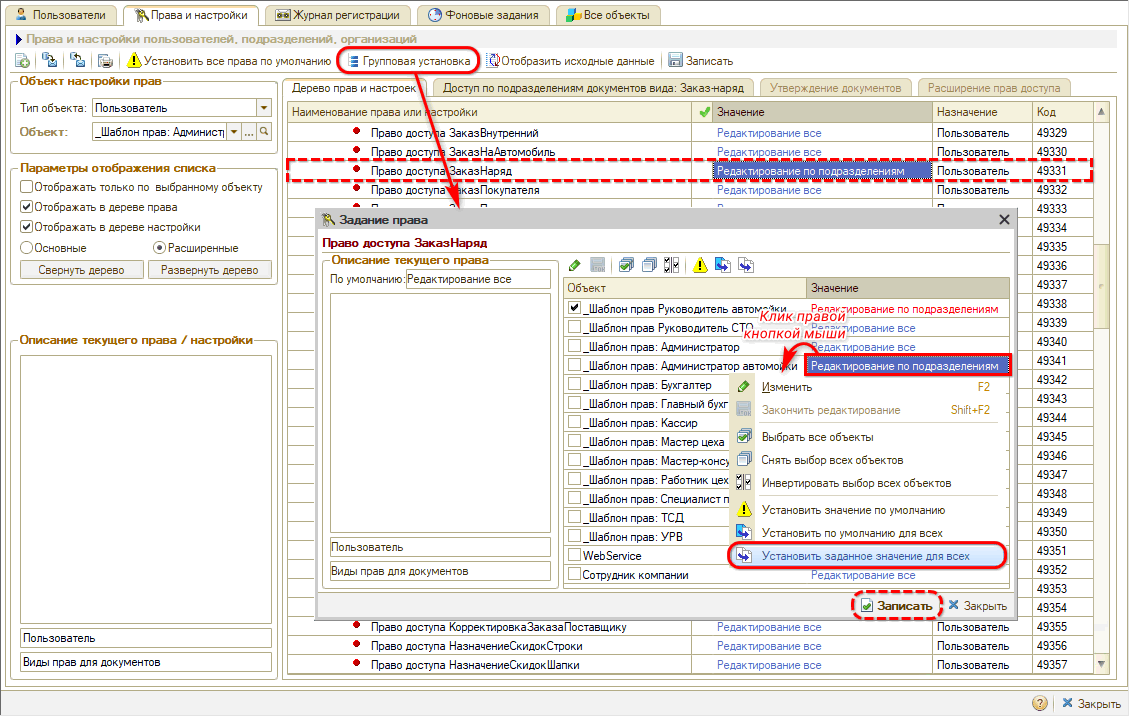Click the 'По умолчанию' value field

tap(478, 279)
